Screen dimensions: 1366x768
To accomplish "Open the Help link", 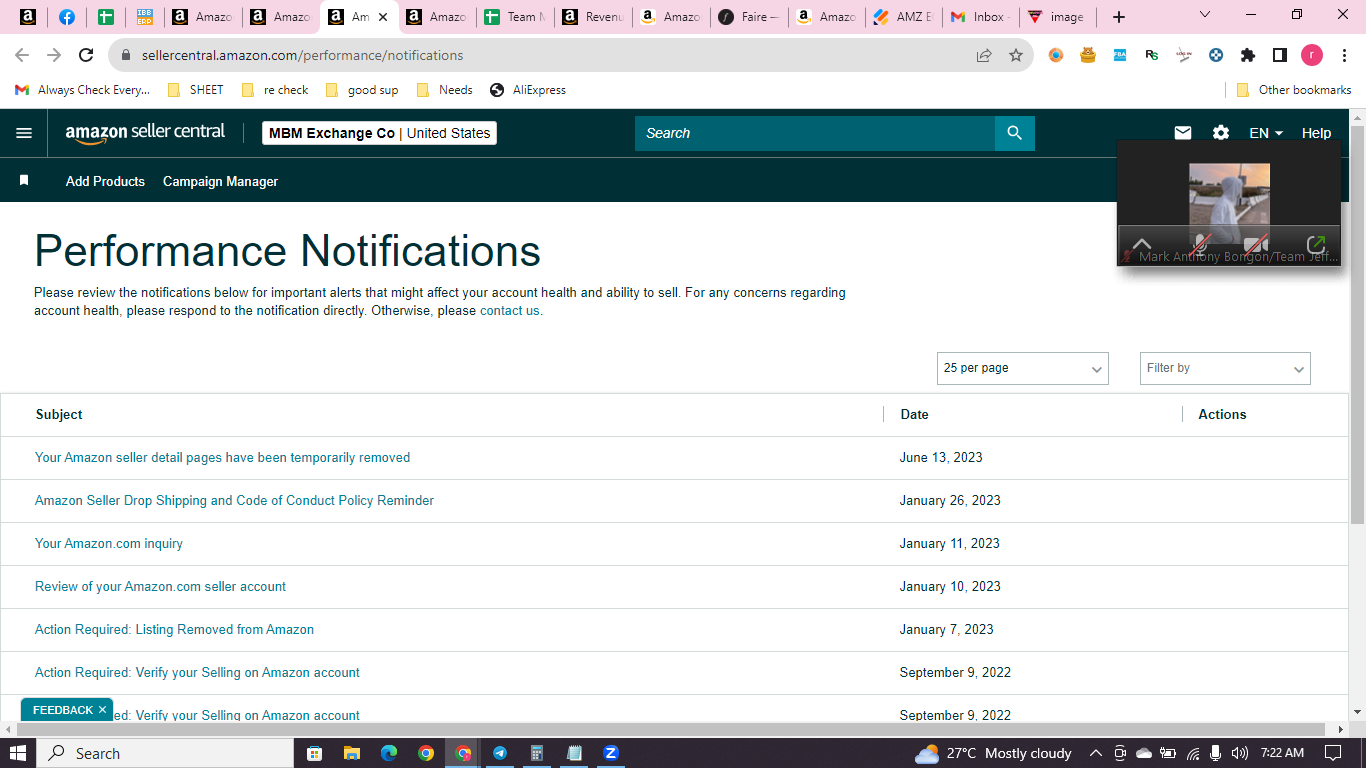I will coord(1316,133).
